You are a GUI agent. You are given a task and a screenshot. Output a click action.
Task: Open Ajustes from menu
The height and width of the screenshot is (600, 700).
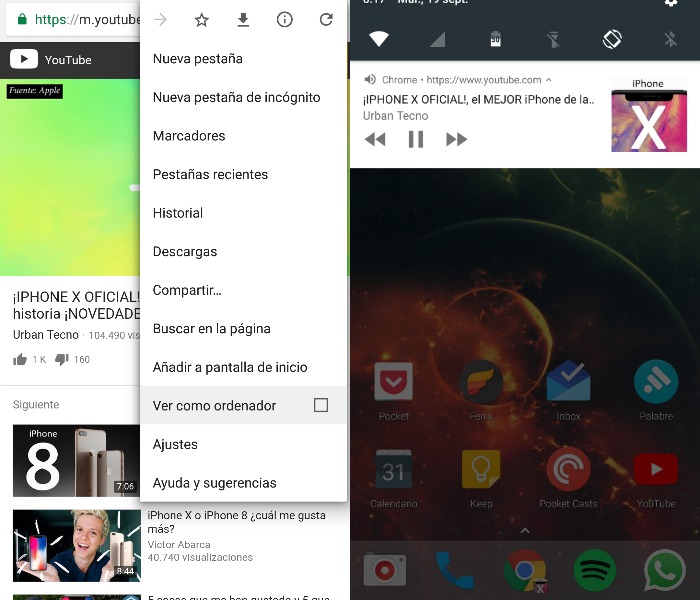click(243, 444)
